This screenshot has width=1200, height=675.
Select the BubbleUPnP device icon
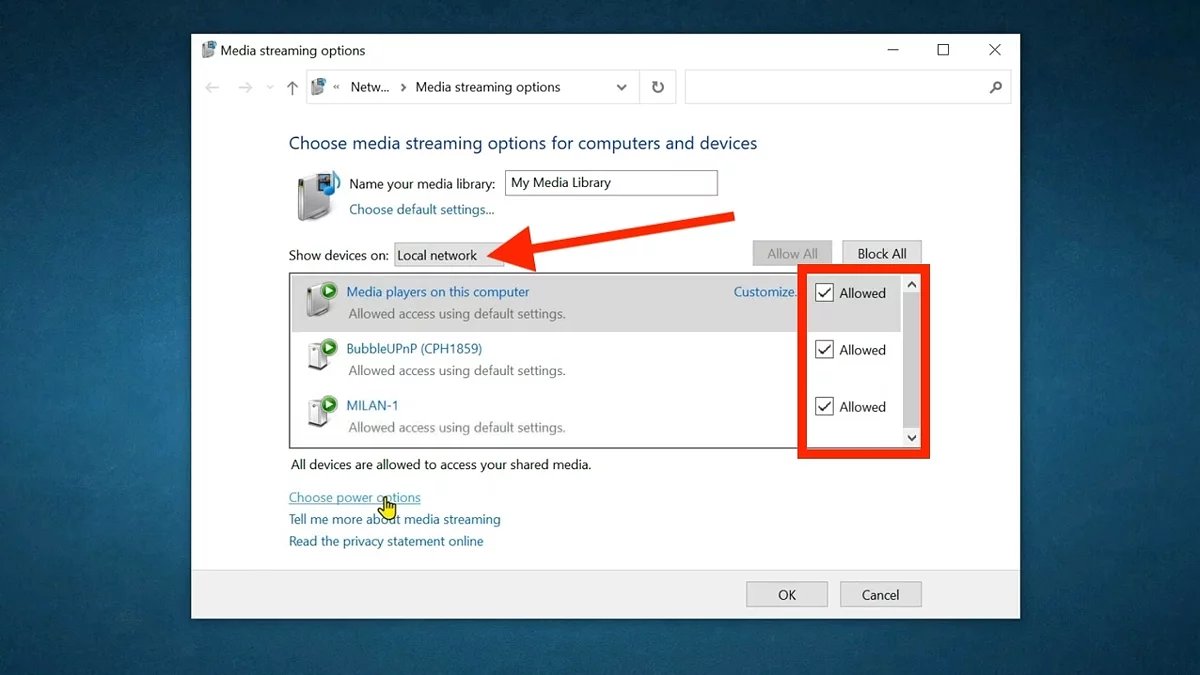(322, 355)
